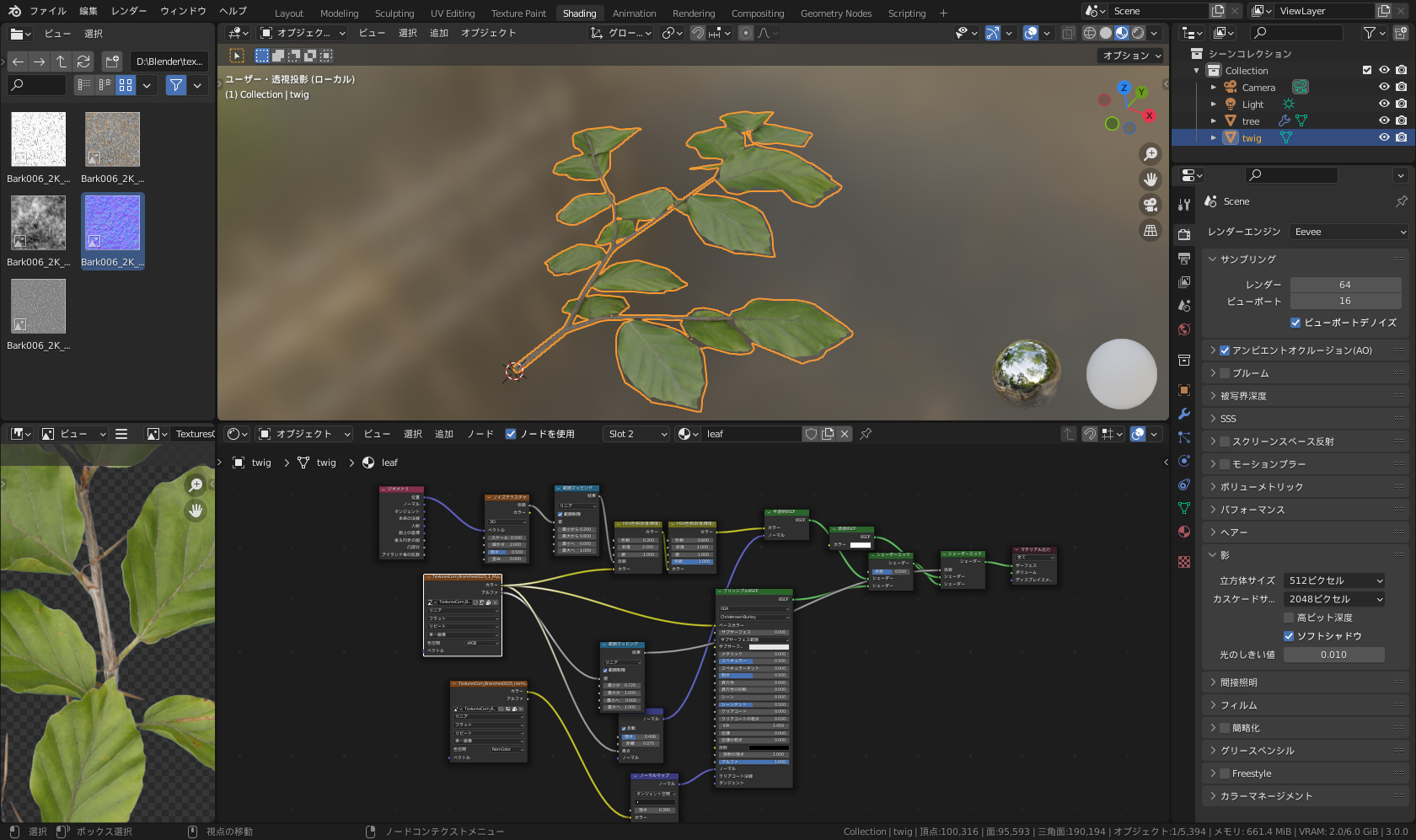Select the purple normal map Bark006 thumbnail
Viewport: 1416px width, 840px height.
[x=113, y=223]
